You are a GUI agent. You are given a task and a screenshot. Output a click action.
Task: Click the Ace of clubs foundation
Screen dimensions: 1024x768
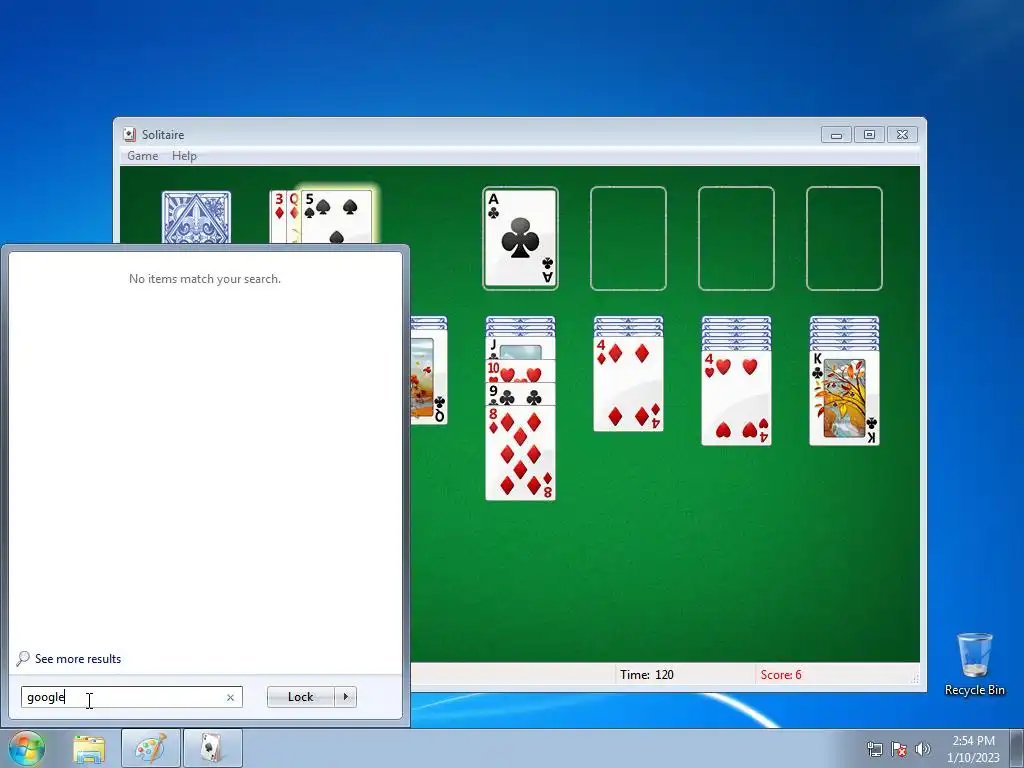(x=520, y=238)
